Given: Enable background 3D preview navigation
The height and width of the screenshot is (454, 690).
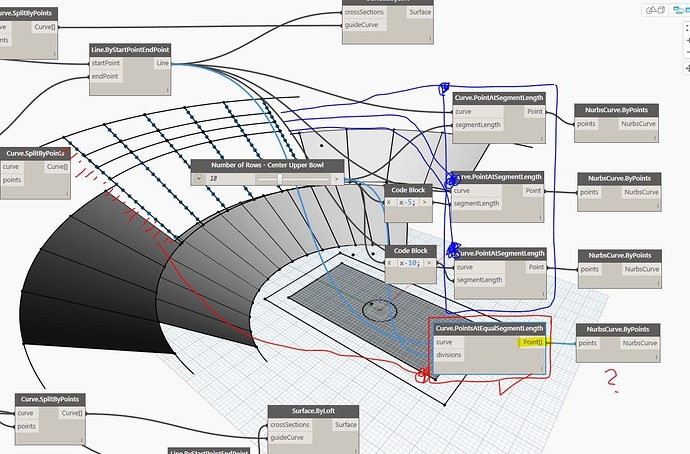Looking at the screenshot, I should click(655, 10).
